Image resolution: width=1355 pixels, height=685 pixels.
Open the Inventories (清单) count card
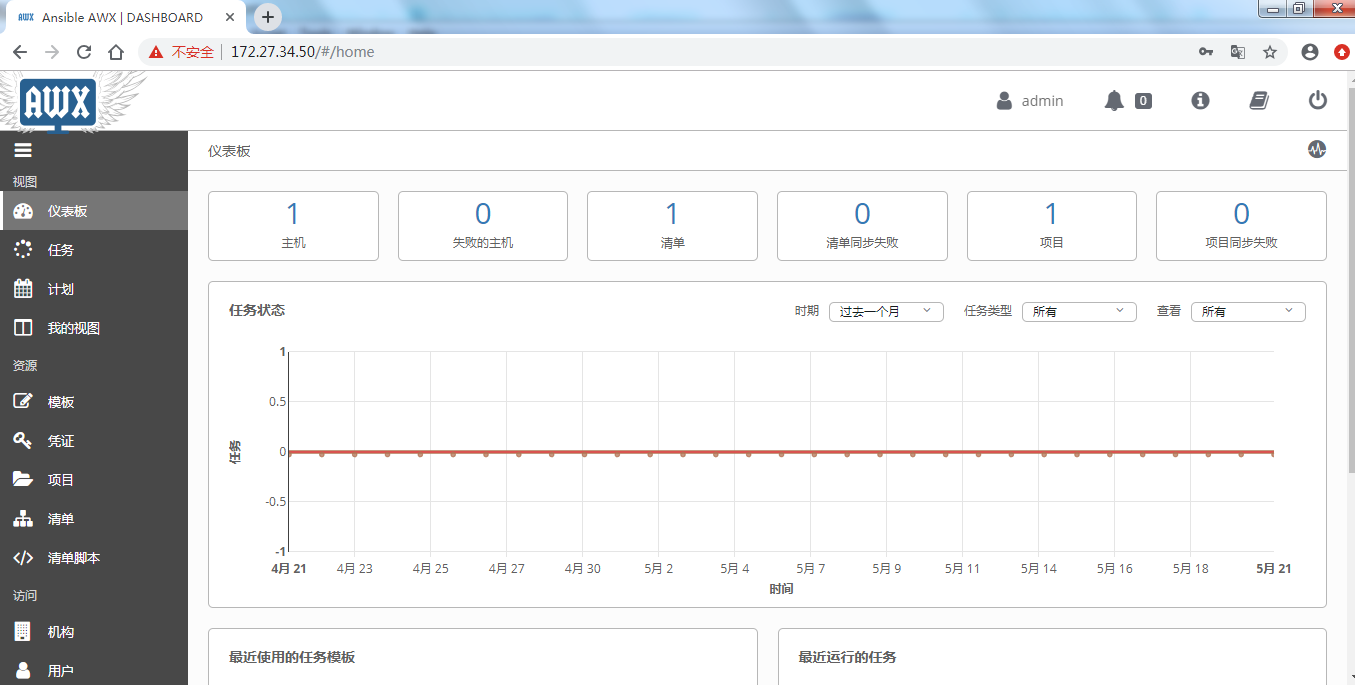click(x=672, y=226)
